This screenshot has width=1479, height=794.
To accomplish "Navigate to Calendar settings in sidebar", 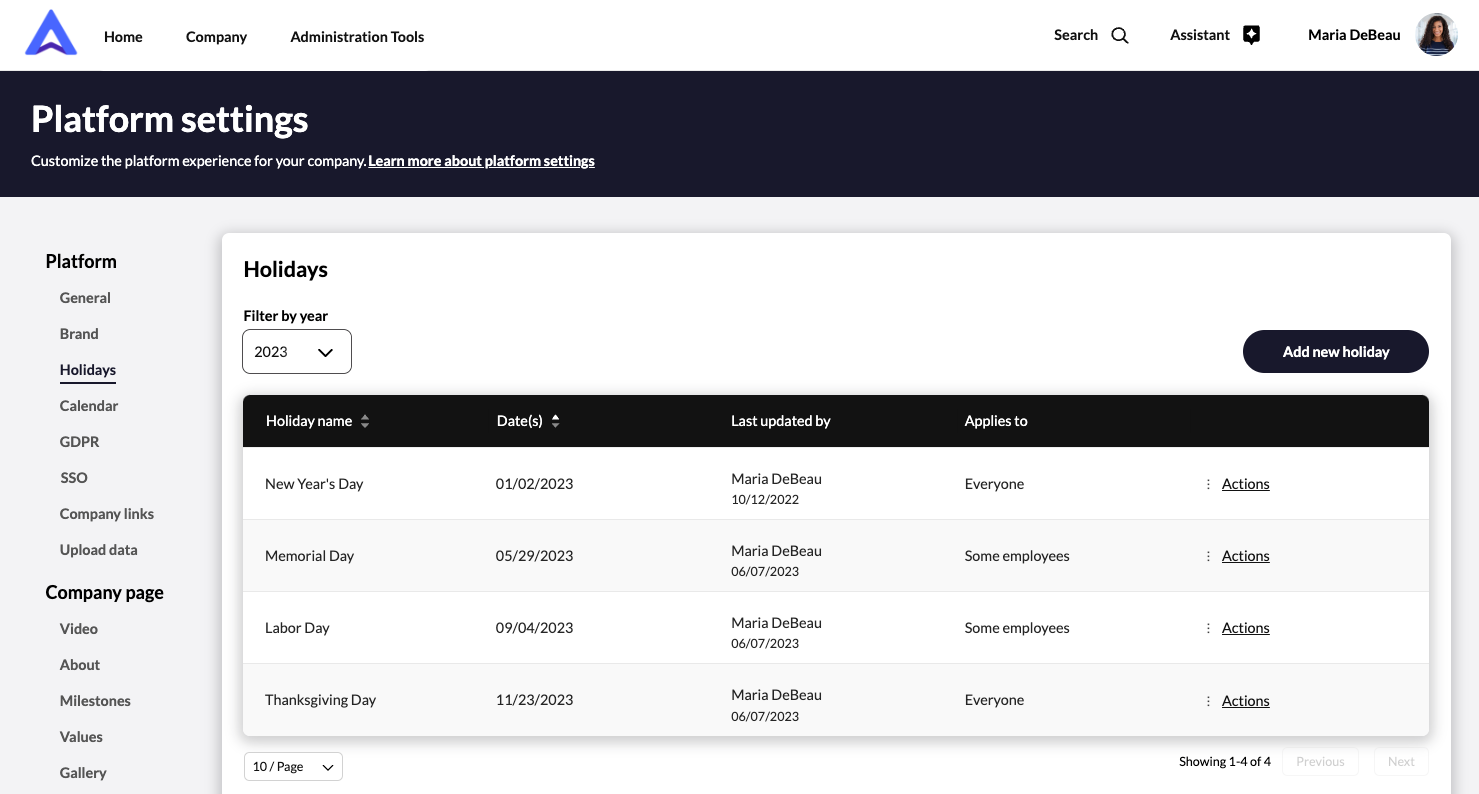I will tap(89, 406).
